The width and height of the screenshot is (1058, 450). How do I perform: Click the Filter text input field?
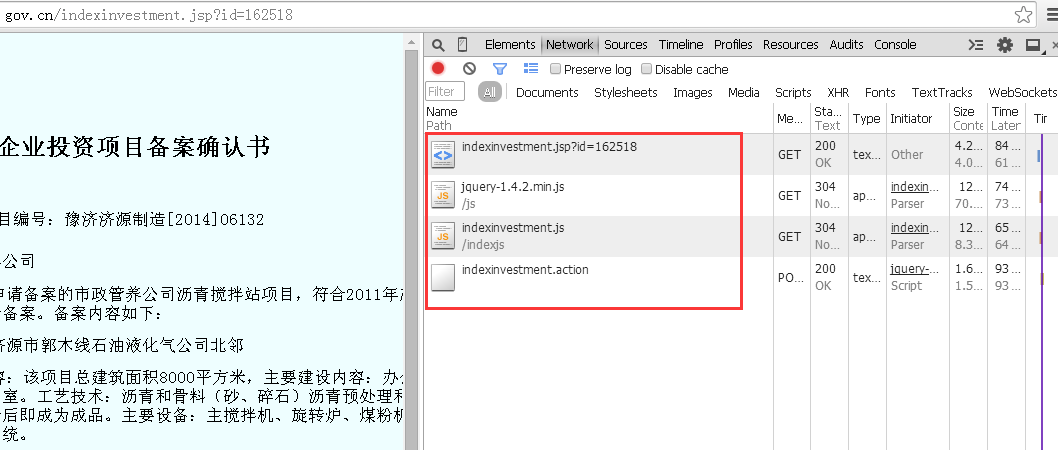[445, 92]
